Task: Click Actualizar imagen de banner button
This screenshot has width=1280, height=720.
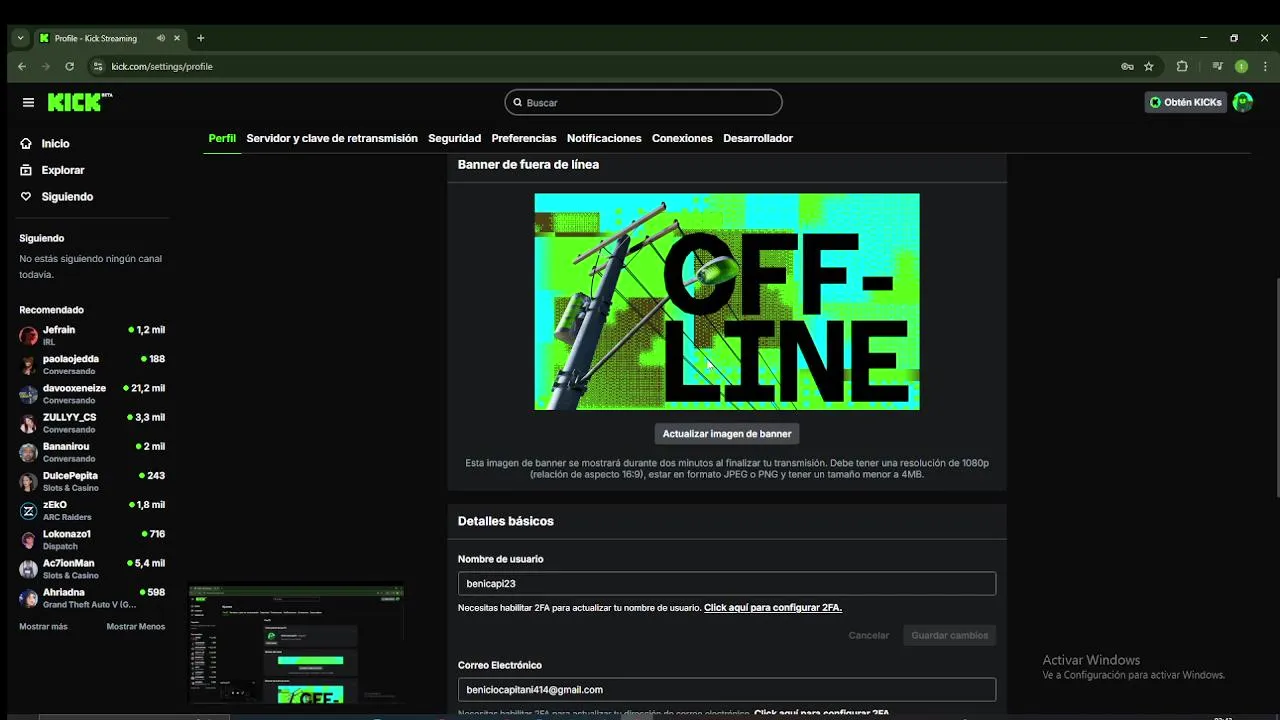Action: click(727, 434)
